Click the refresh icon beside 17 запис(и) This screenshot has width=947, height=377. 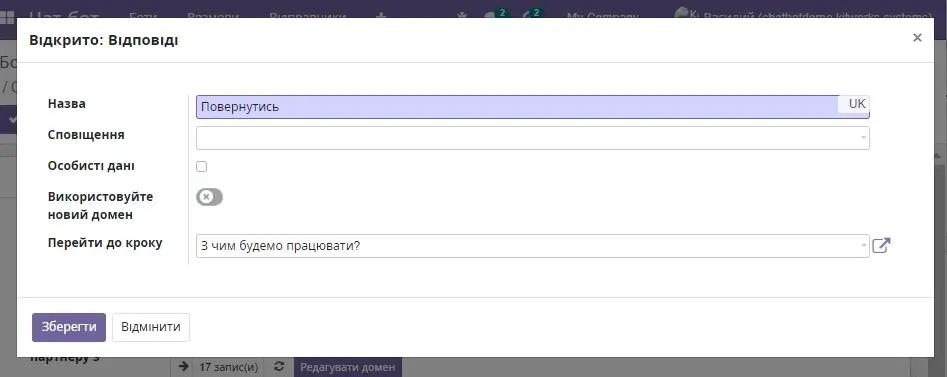pyautogui.click(x=279, y=367)
